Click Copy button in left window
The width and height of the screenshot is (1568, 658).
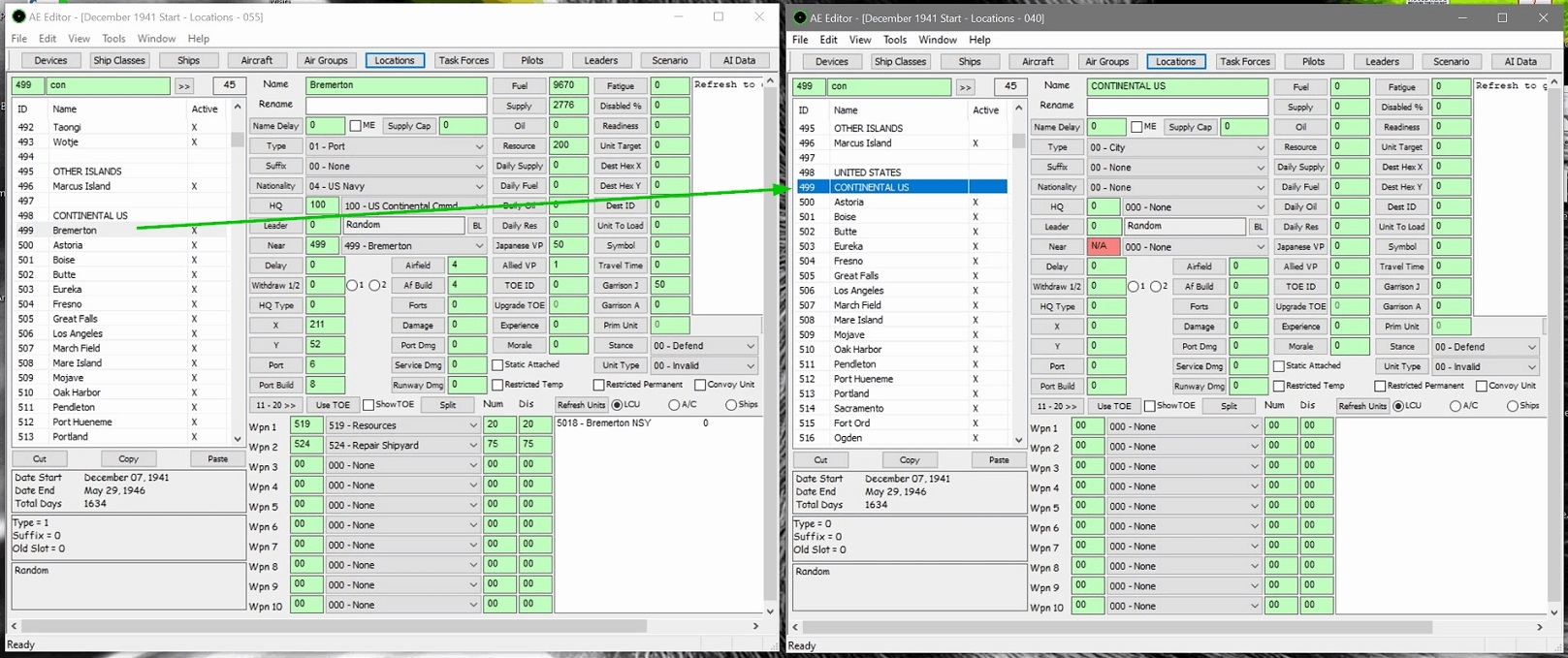click(128, 458)
